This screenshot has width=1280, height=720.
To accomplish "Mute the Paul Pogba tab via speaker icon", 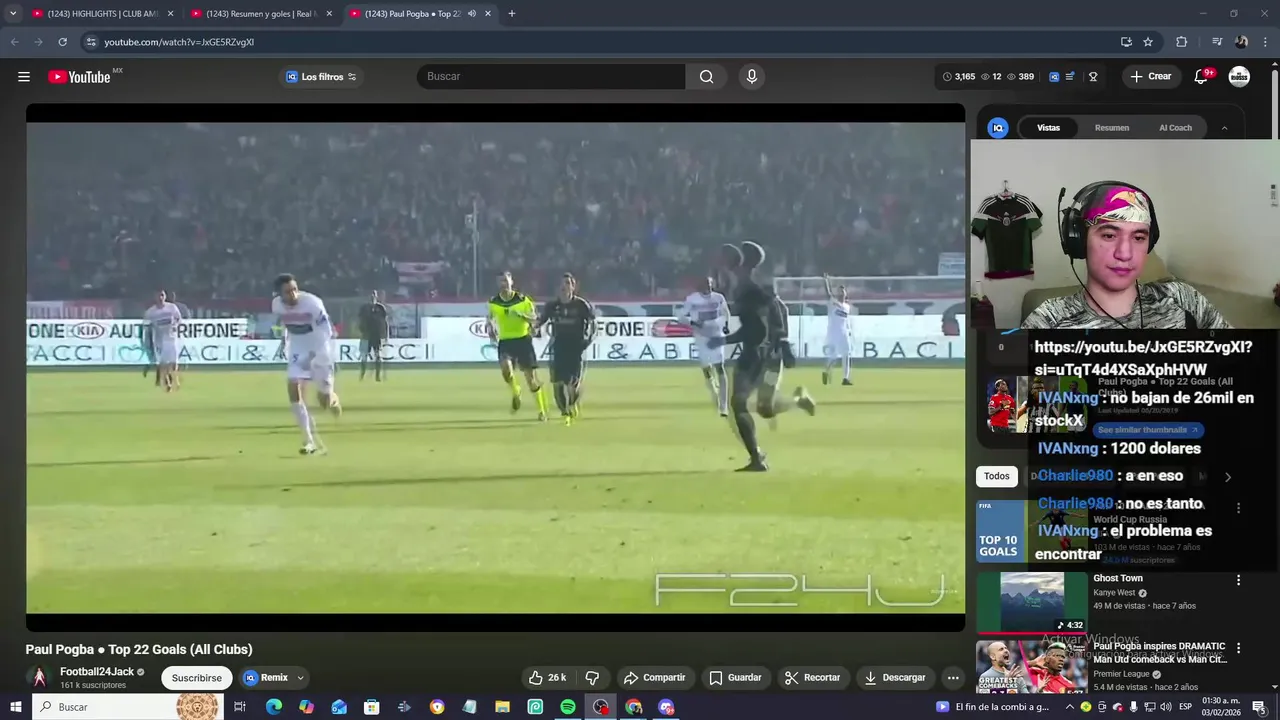I will pyautogui.click(x=472, y=14).
